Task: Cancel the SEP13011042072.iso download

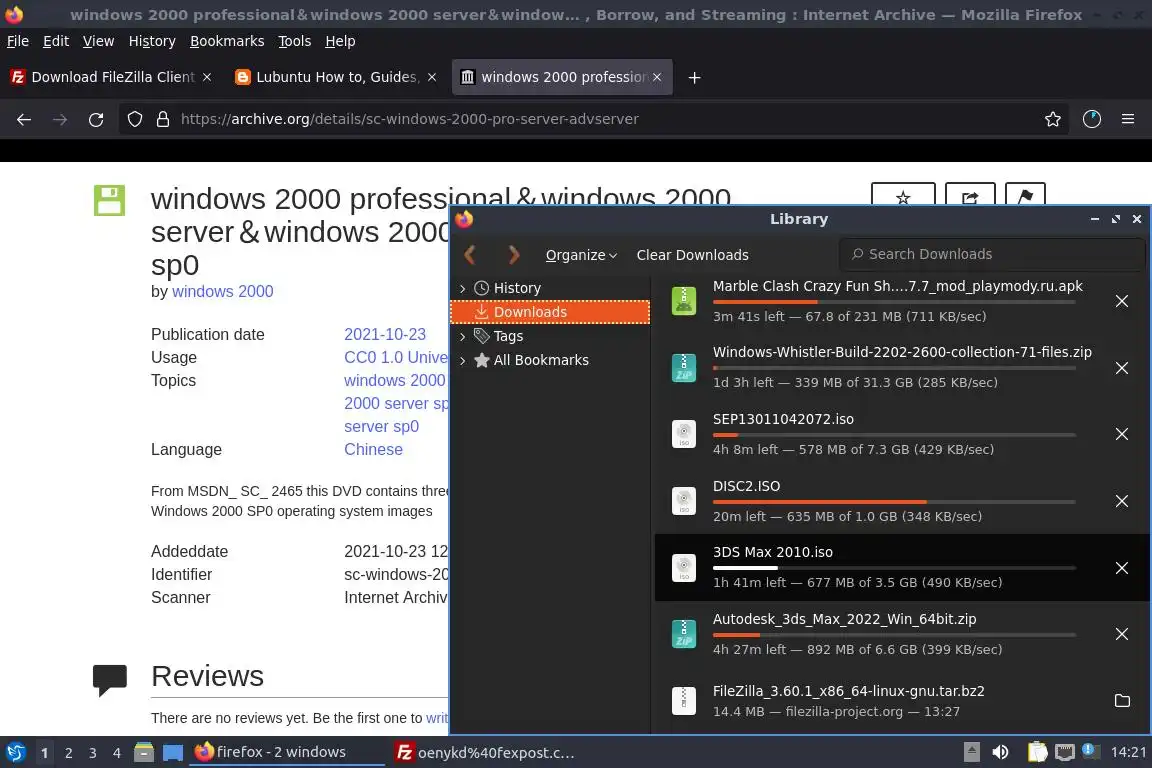Action: 1122,434
